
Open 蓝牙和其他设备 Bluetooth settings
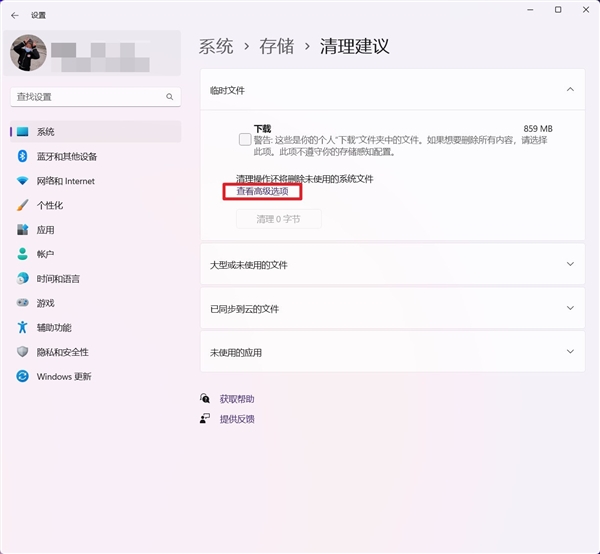(66, 157)
